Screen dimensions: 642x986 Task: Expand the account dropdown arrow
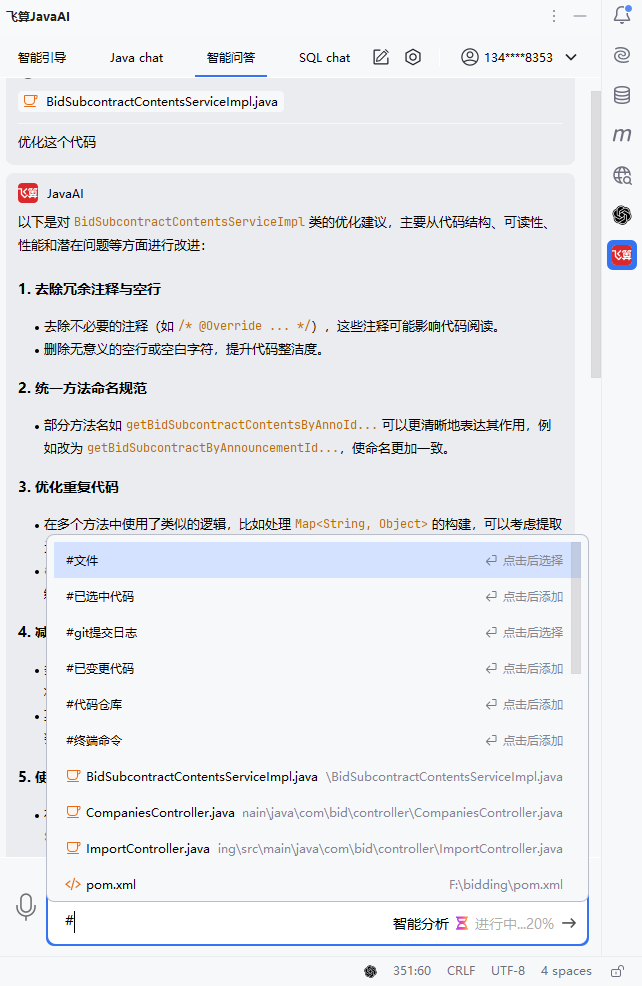[x=571, y=57]
